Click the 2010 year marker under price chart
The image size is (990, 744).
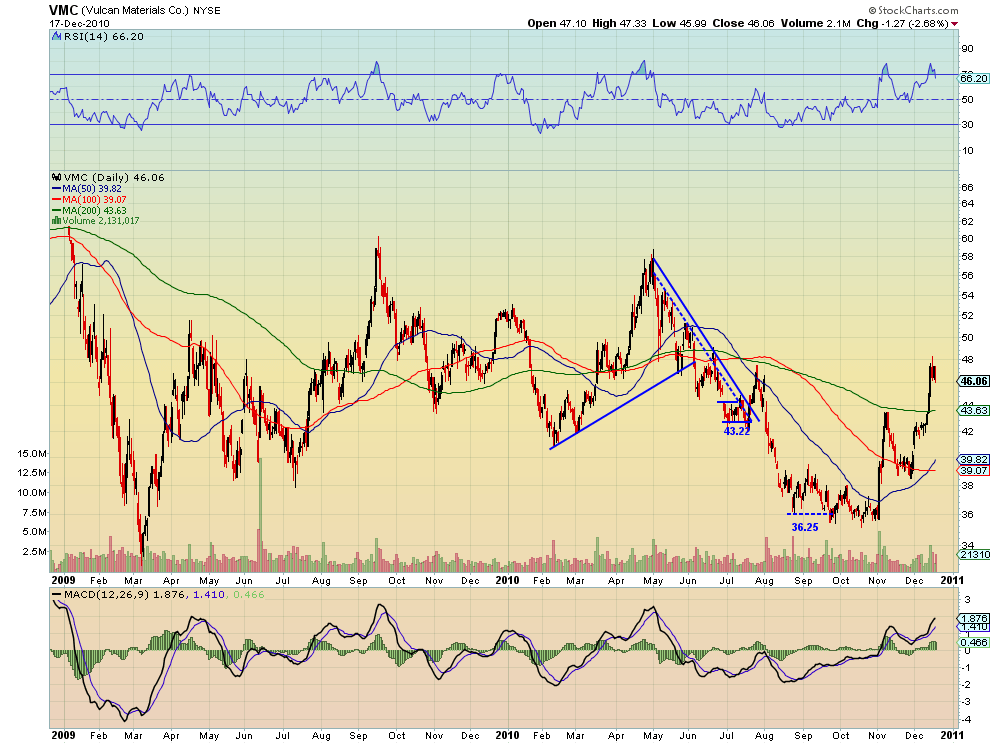click(x=508, y=580)
